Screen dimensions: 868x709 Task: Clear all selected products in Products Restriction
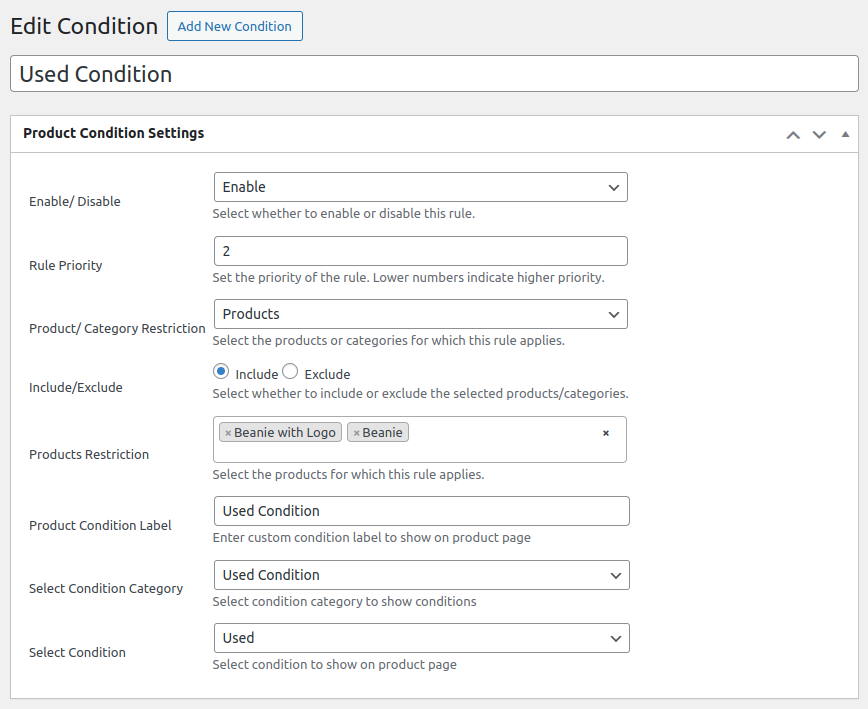[605, 433]
